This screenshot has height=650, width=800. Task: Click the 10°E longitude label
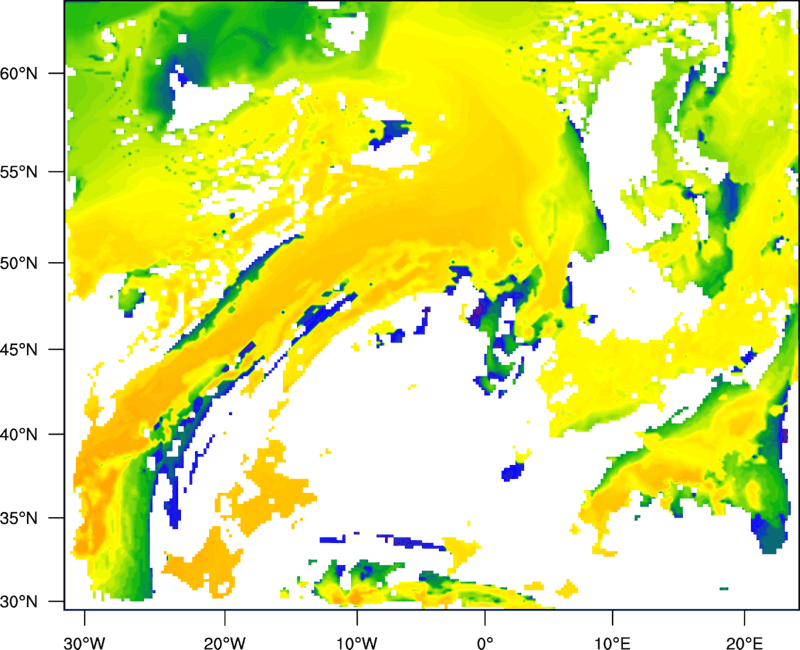coord(612,643)
